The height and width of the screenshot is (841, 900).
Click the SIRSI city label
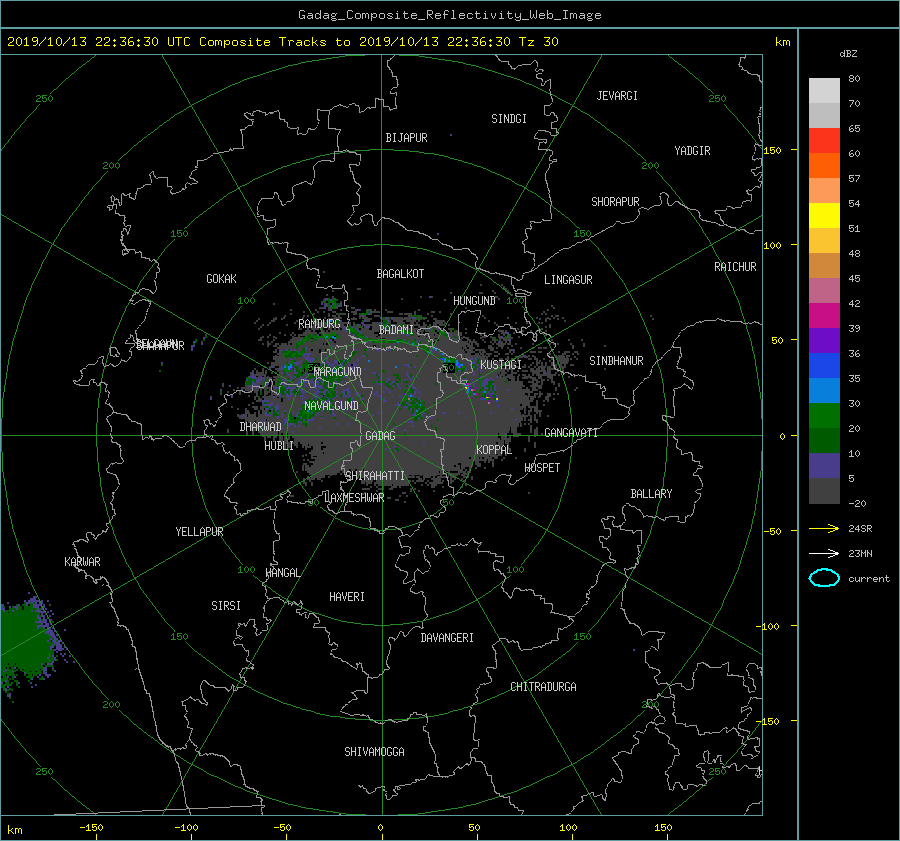tap(226, 606)
